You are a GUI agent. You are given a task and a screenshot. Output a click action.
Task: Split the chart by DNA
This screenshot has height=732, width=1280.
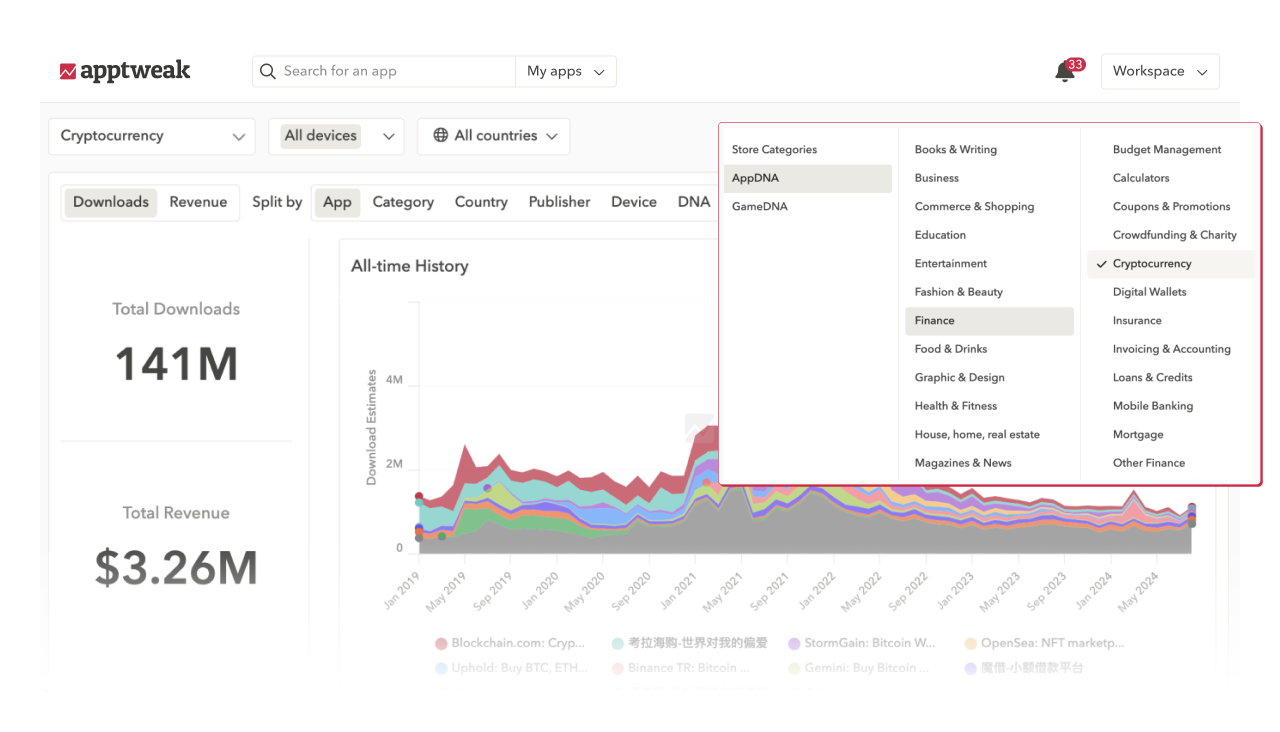694,202
